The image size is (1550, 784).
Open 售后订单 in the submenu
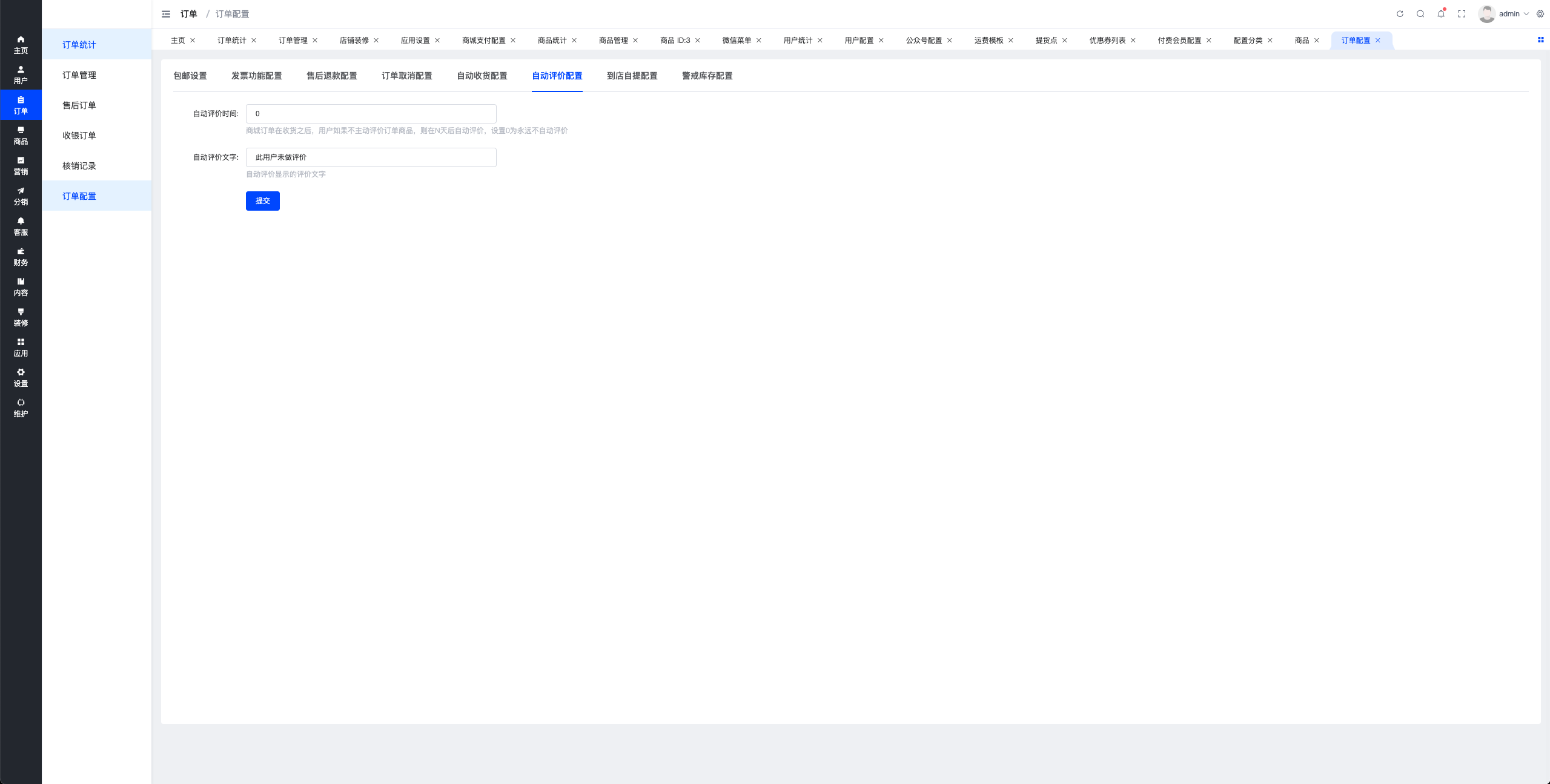coord(97,105)
